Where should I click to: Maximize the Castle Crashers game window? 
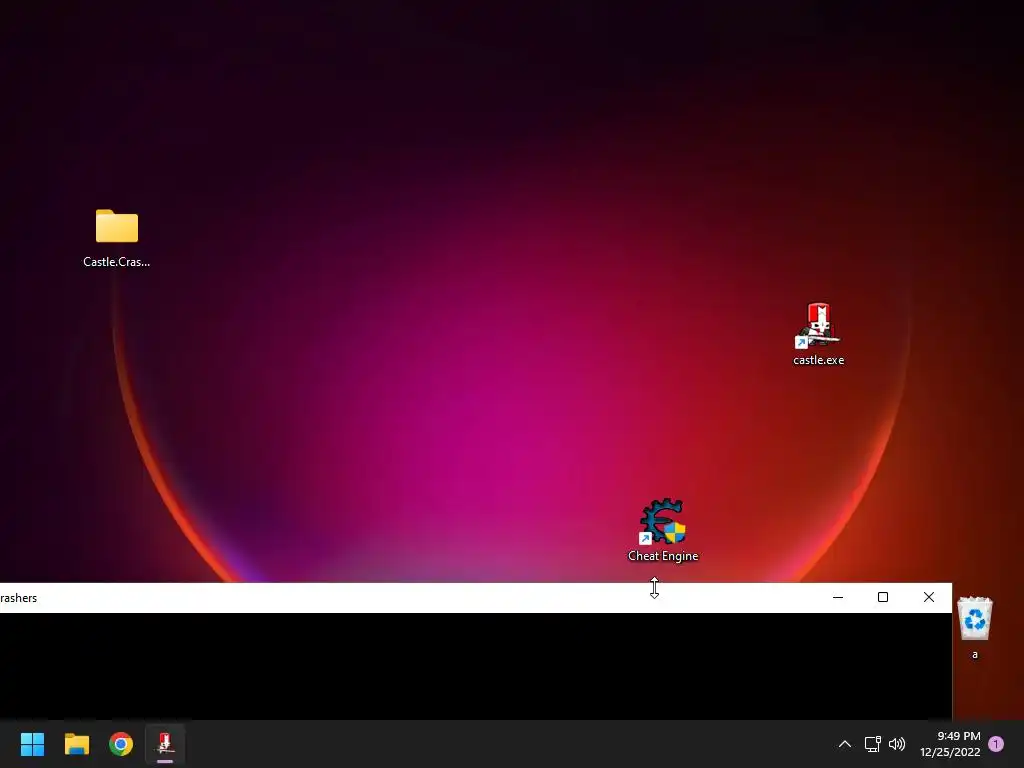[x=883, y=597]
